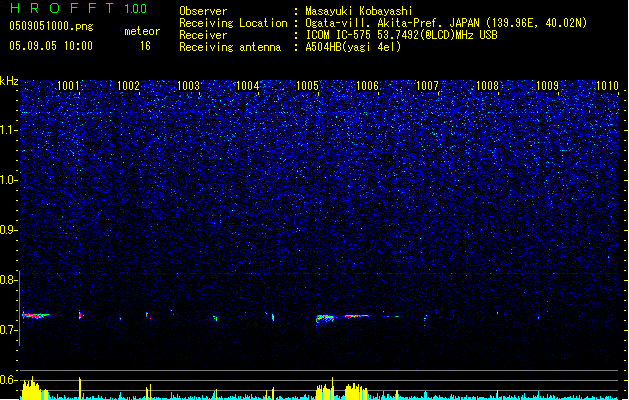Click the date stamp 05.09.05 10:00
629x400 pixels.
(51, 46)
